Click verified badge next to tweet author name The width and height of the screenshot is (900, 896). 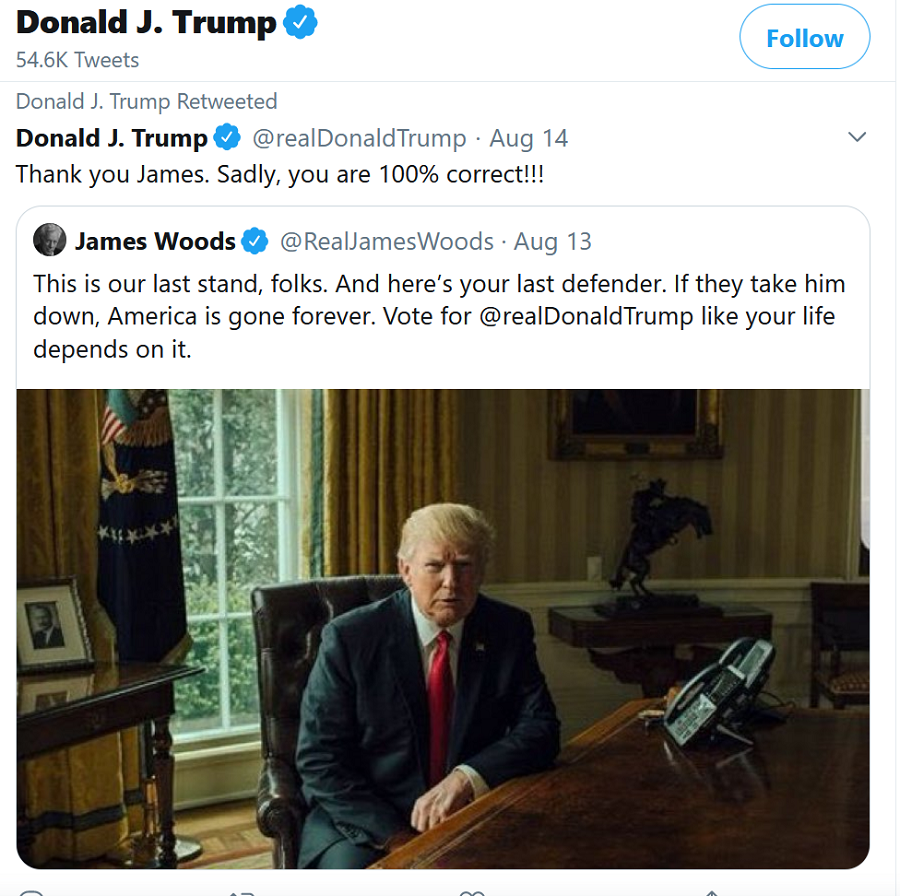click(229, 138)
